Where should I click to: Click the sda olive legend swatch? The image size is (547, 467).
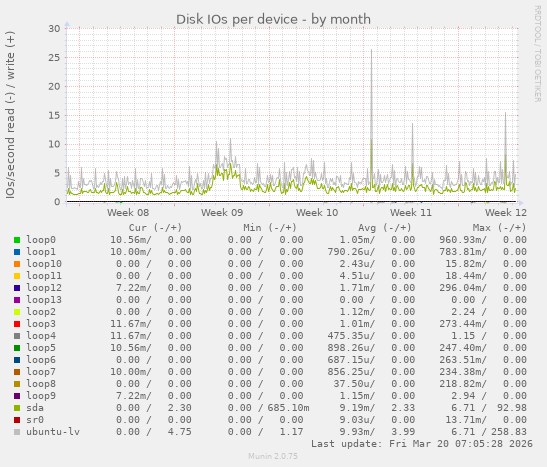pyautogui.click(x=17, y=408)
